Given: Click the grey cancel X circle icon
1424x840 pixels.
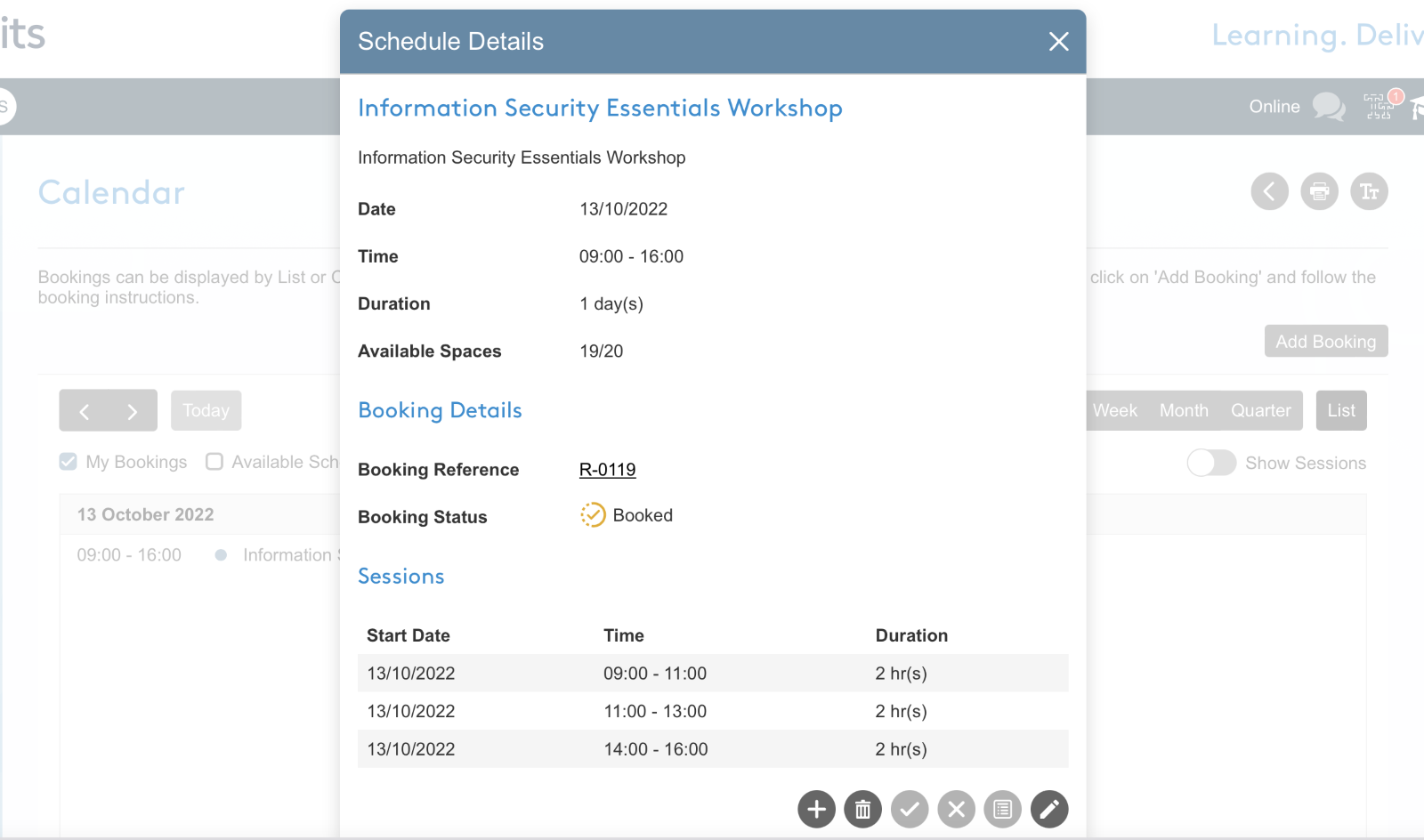Looking at the screenshot, I should click(956, 809).
